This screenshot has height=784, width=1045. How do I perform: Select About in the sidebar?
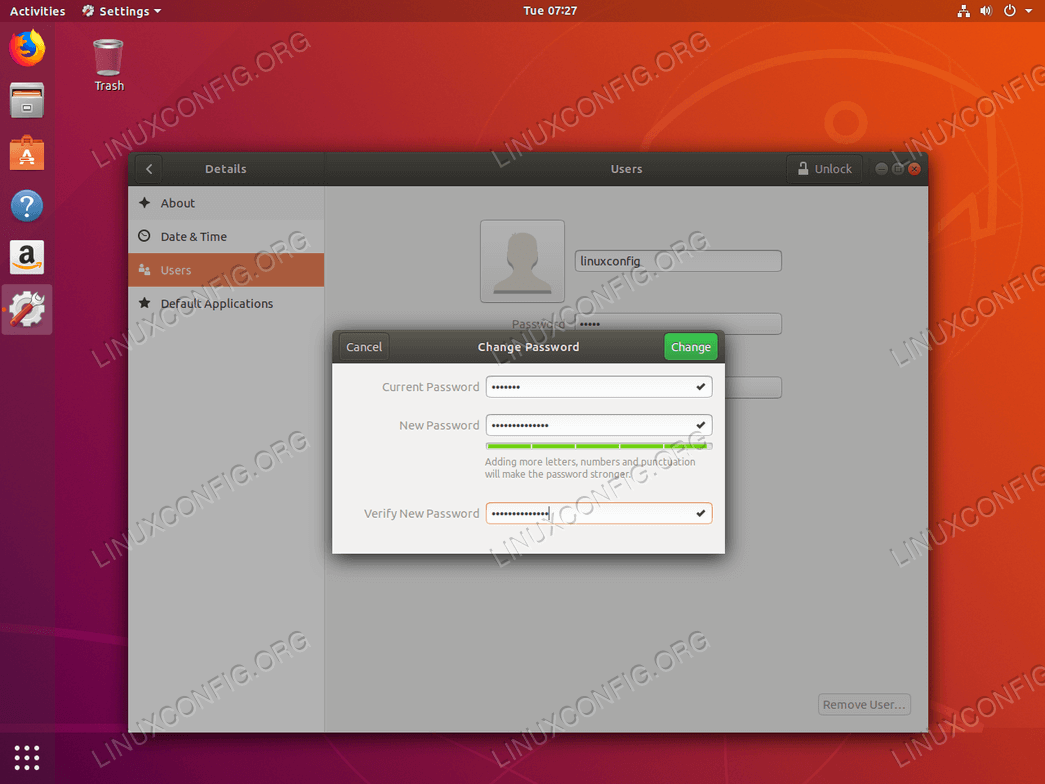coord(226,203)
